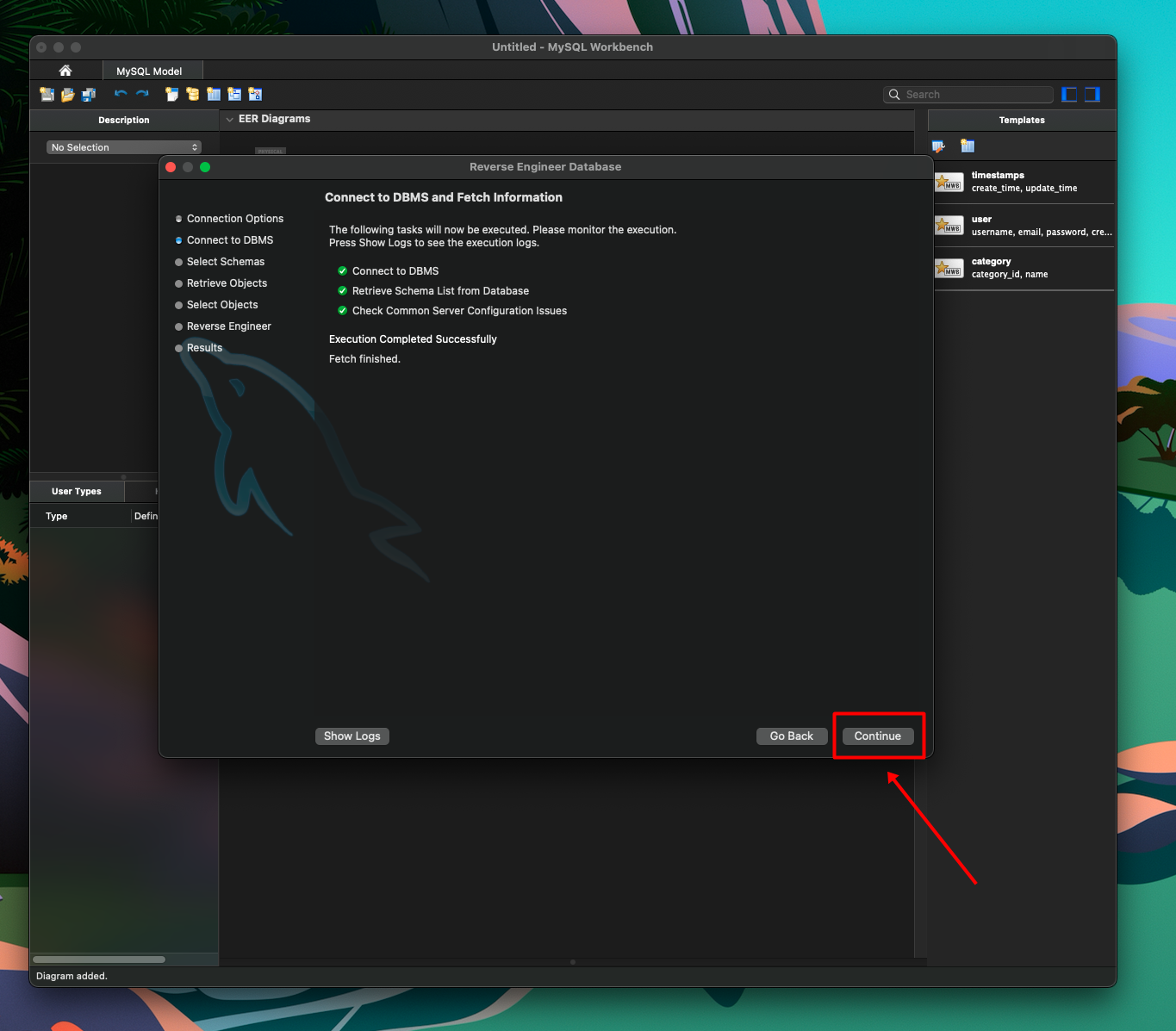
Task: Click the 'Fetch finished.' text
Action: coord(364,359)
